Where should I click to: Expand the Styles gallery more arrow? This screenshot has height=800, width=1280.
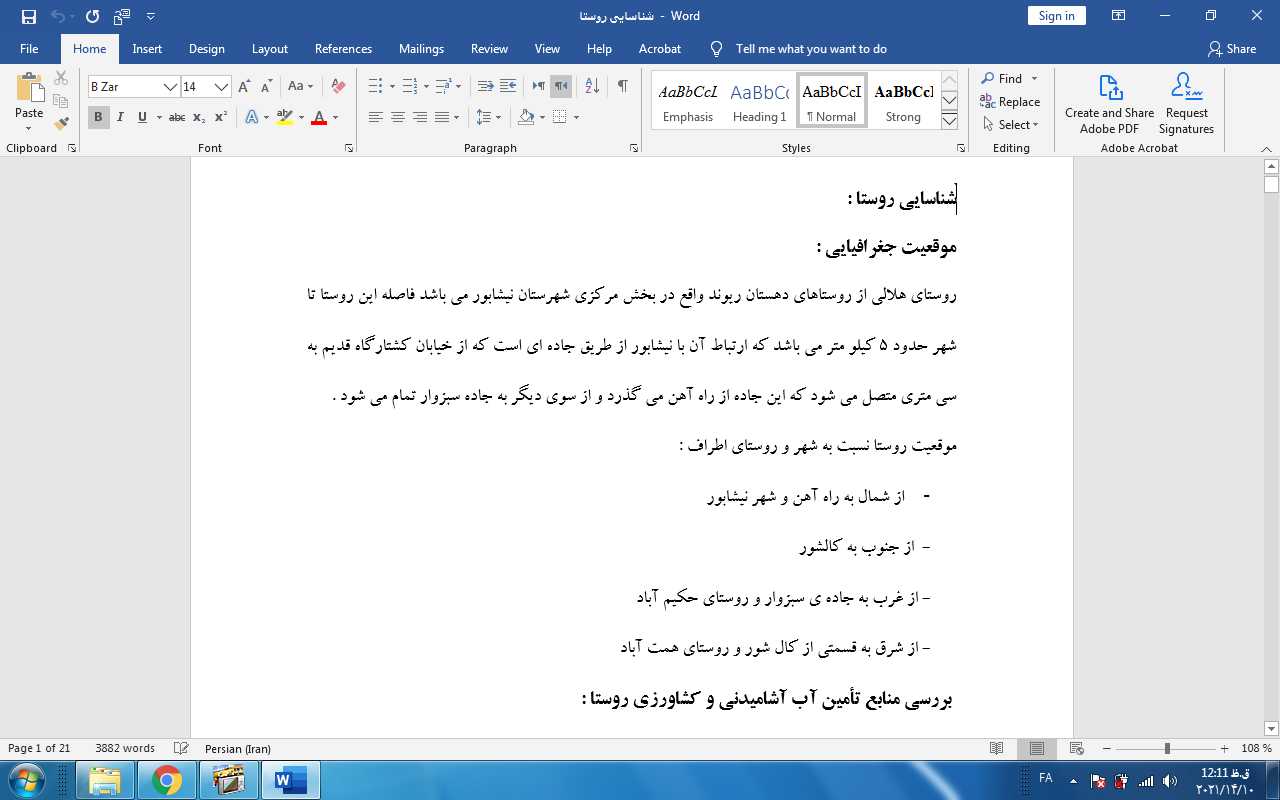(949, 121)
